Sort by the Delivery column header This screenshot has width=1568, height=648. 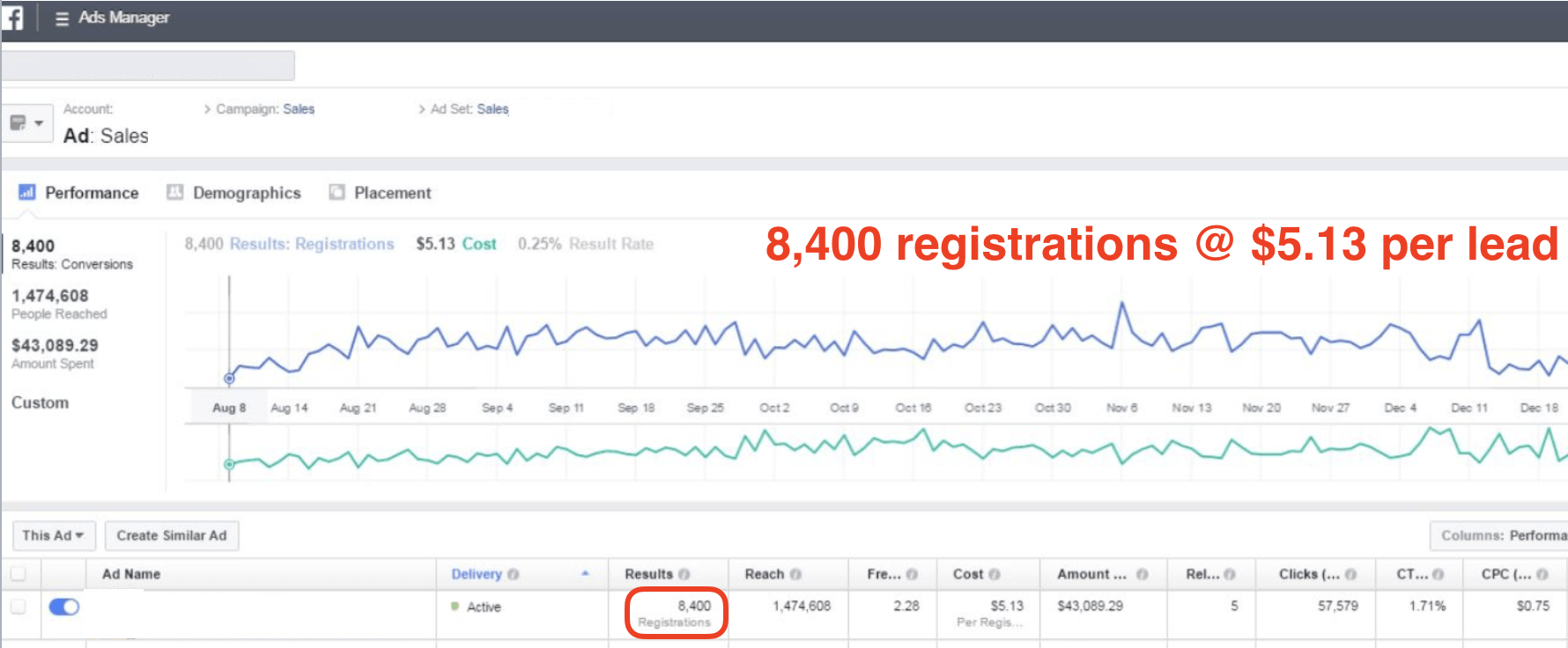point(477,574)
